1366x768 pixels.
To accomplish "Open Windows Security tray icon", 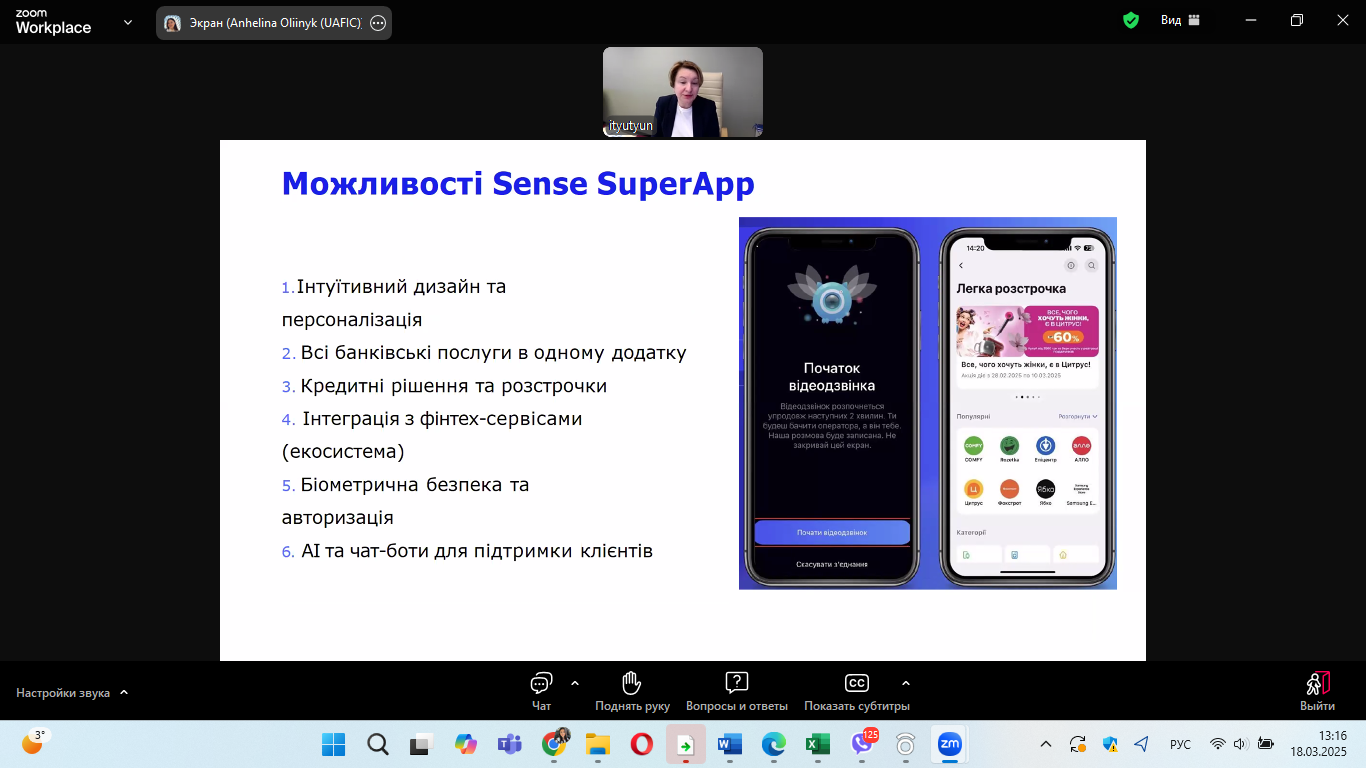I will tap(1110, 744).
